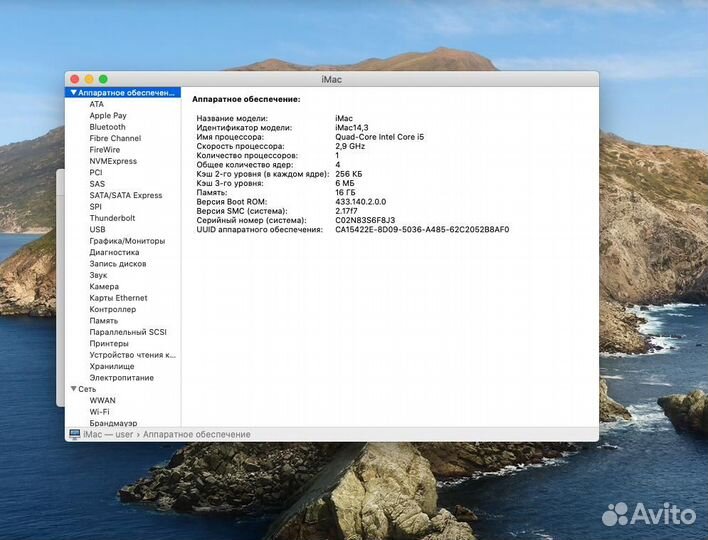
Task: Open the Thunderbolt entry
Action: [x=112, y=218]
